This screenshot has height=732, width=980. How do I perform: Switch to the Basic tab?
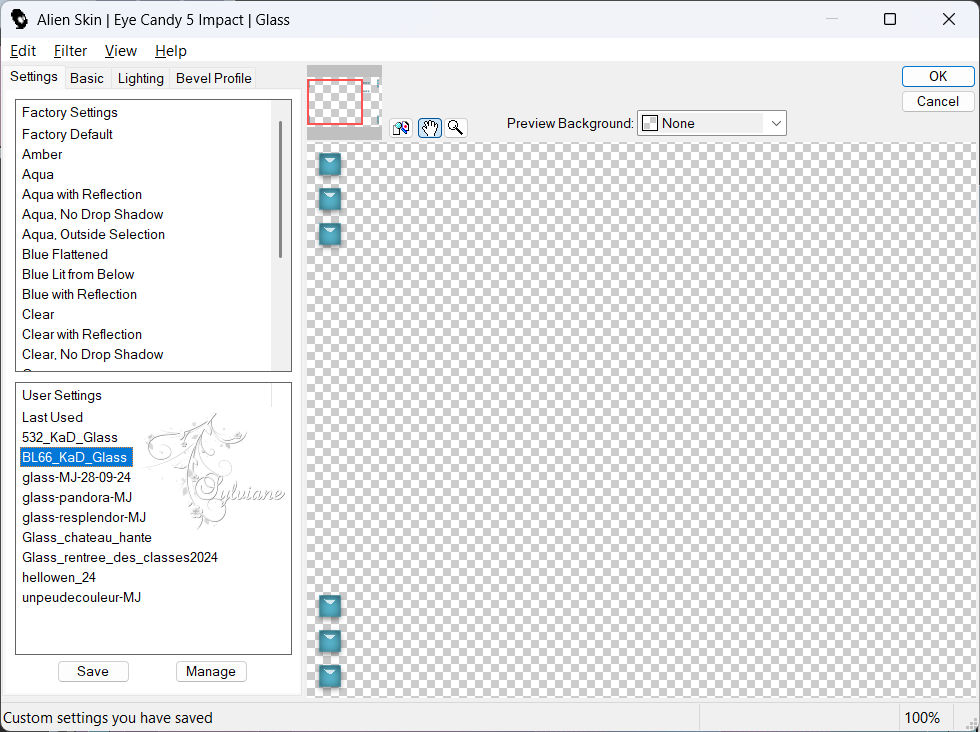coord(87,78)
